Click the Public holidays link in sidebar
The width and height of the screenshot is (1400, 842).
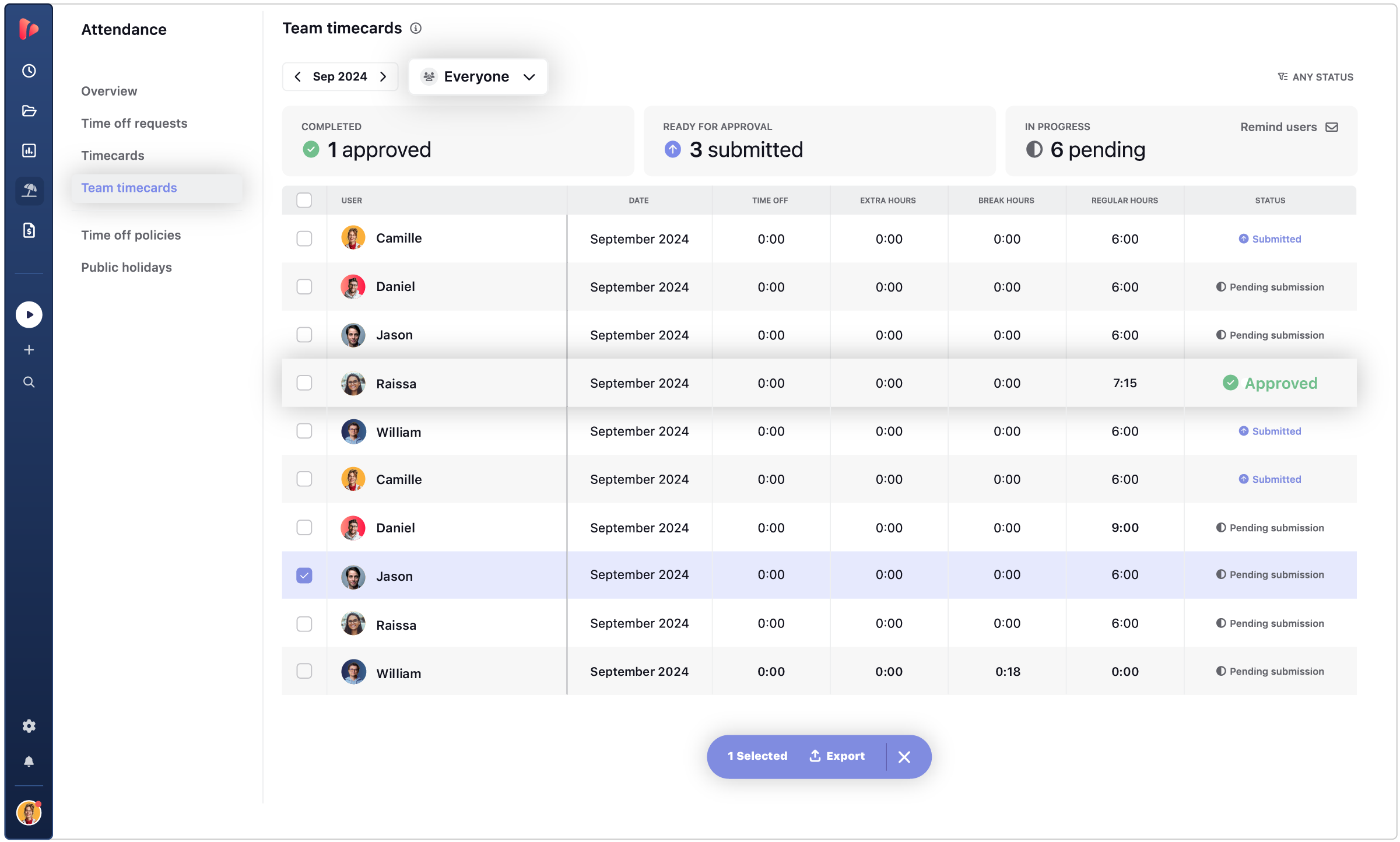[126, 266]
